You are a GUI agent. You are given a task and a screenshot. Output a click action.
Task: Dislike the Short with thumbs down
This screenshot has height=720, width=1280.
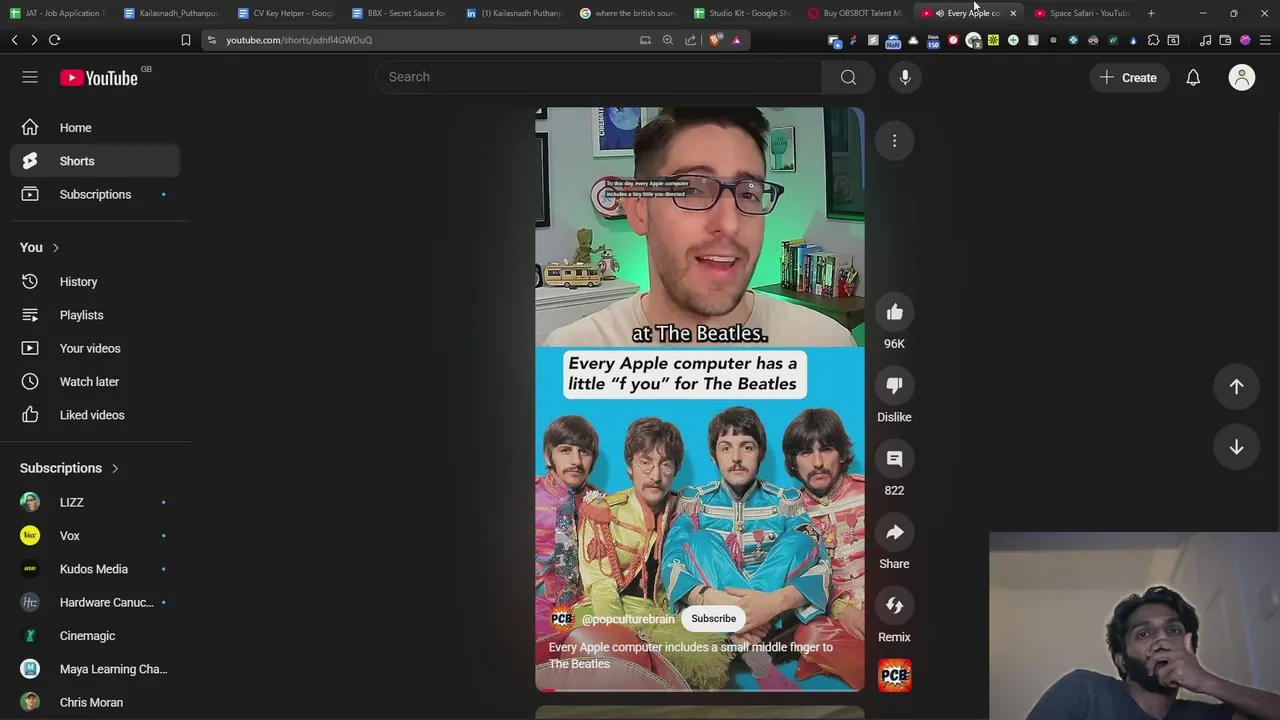tap(894, 386)
